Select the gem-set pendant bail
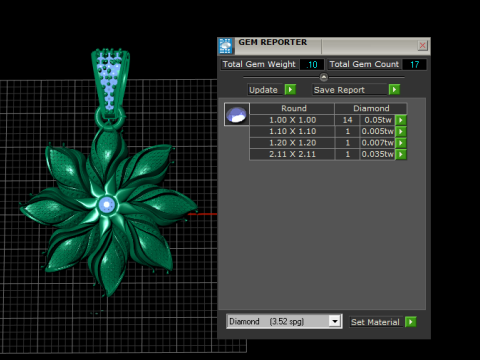 click(x=110, y=83)
